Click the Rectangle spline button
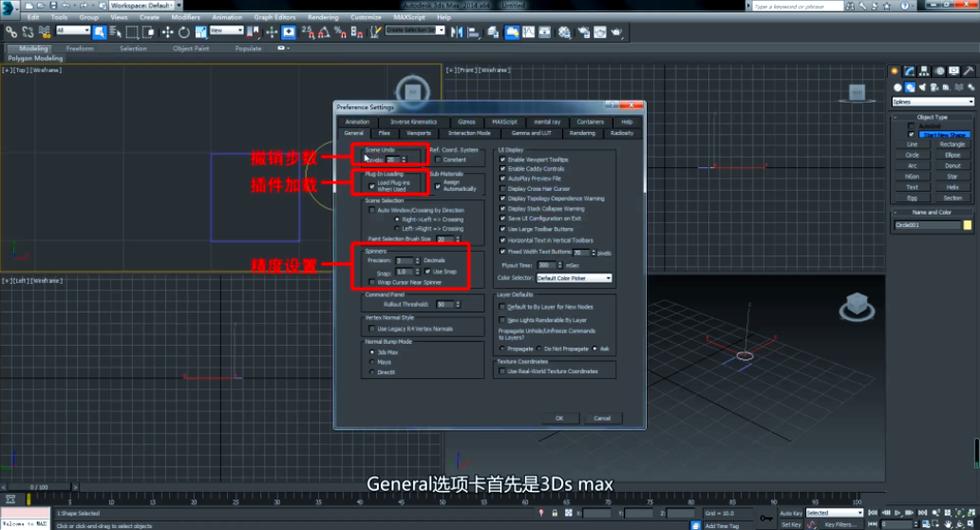The height and width of the screenshot is (530, 980). [952, 144]
